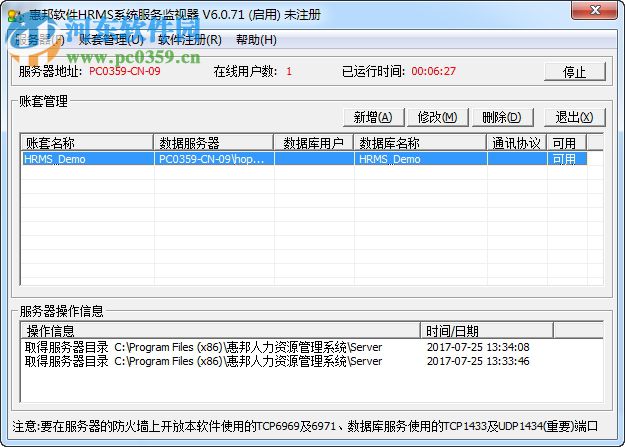625x447 pixels.
Task: Open the 软件注册(R) menu
Action: pos(189,39)
